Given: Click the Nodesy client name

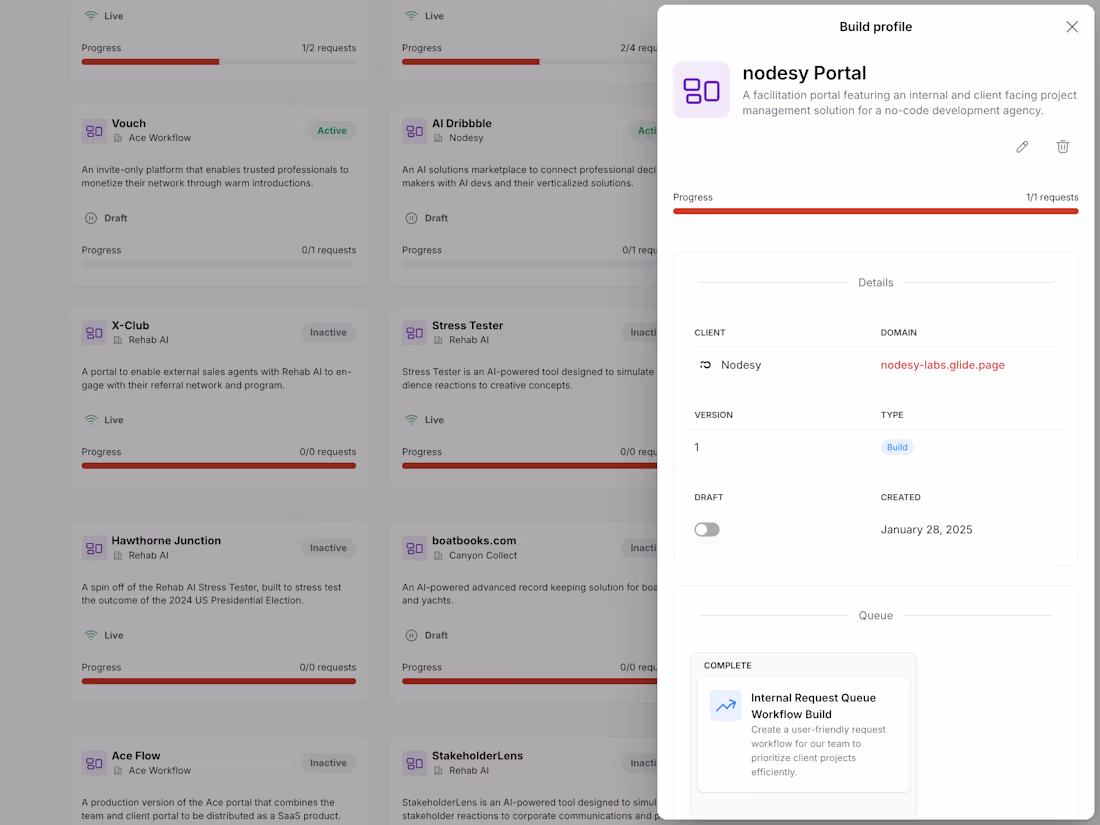Looking at the screenshot, I should pyautogui.click(x=741, y=365).
